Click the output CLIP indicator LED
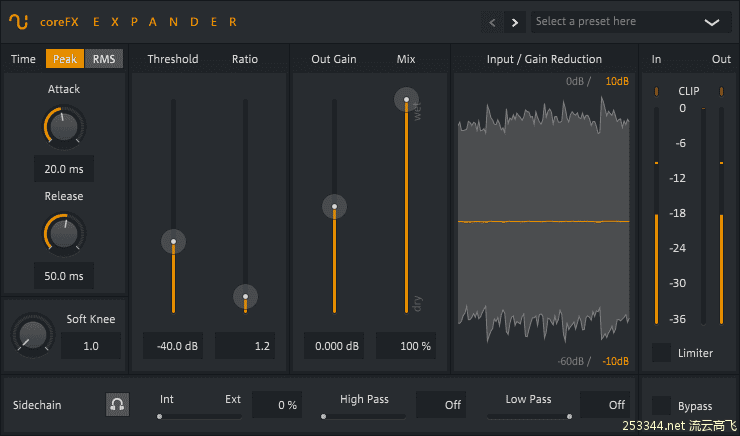The width and height of the screenshot is (740, 436). 721,92
